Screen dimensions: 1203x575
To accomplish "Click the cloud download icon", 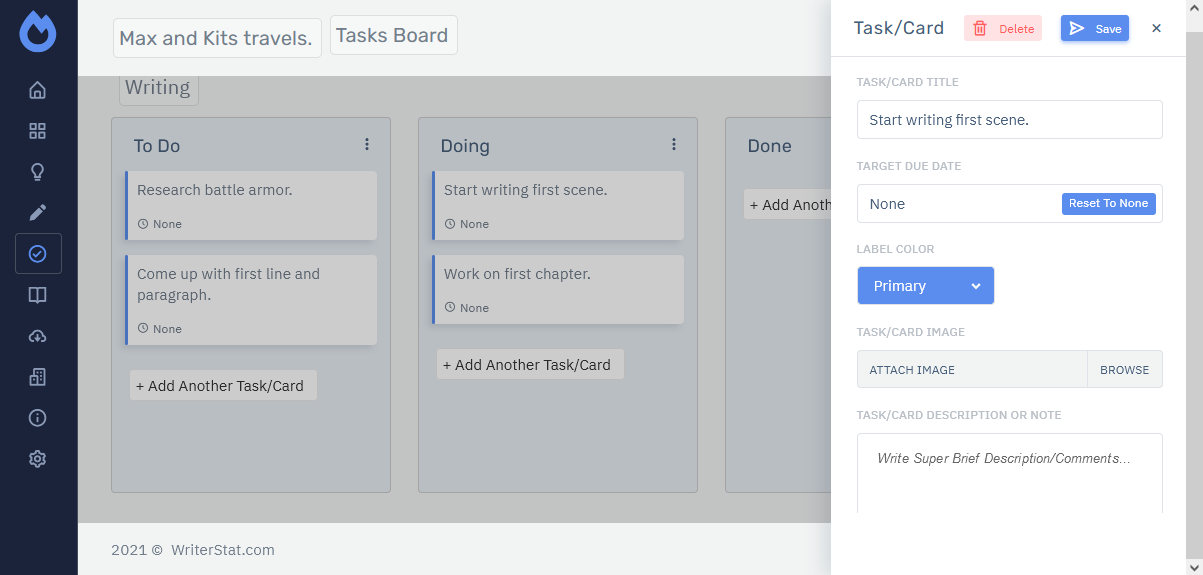I will (38, 336).
